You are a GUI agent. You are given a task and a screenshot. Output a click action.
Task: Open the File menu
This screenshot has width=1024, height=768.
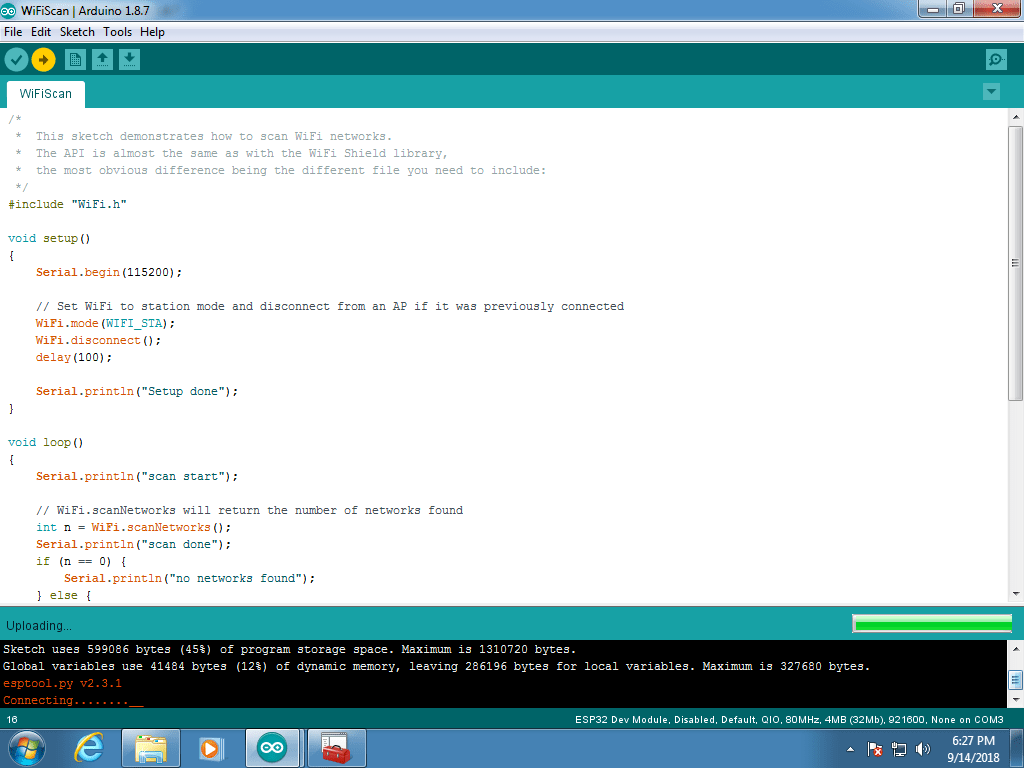coord(13,32)
